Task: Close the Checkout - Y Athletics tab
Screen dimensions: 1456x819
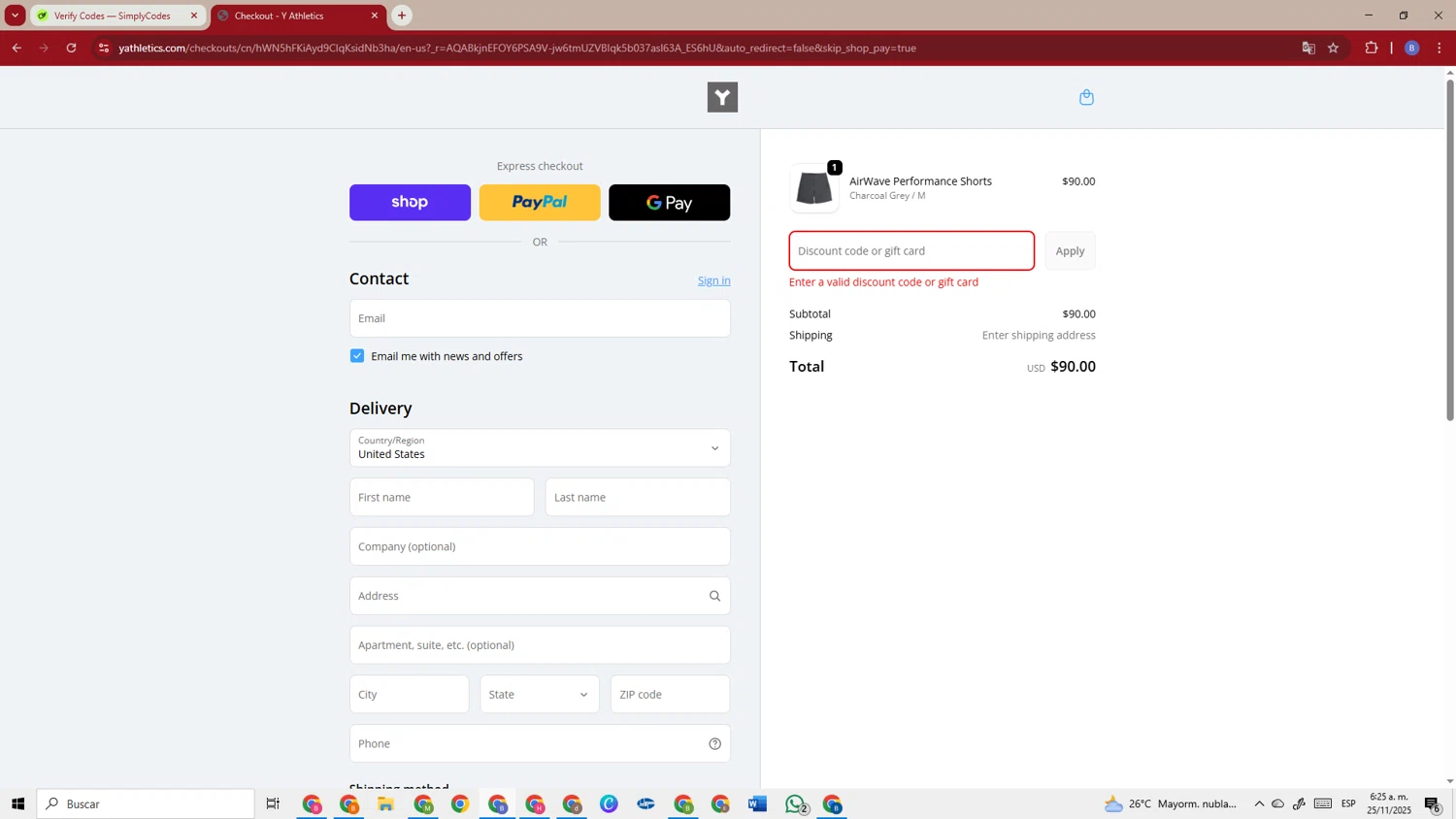Action: click(375, 16)
